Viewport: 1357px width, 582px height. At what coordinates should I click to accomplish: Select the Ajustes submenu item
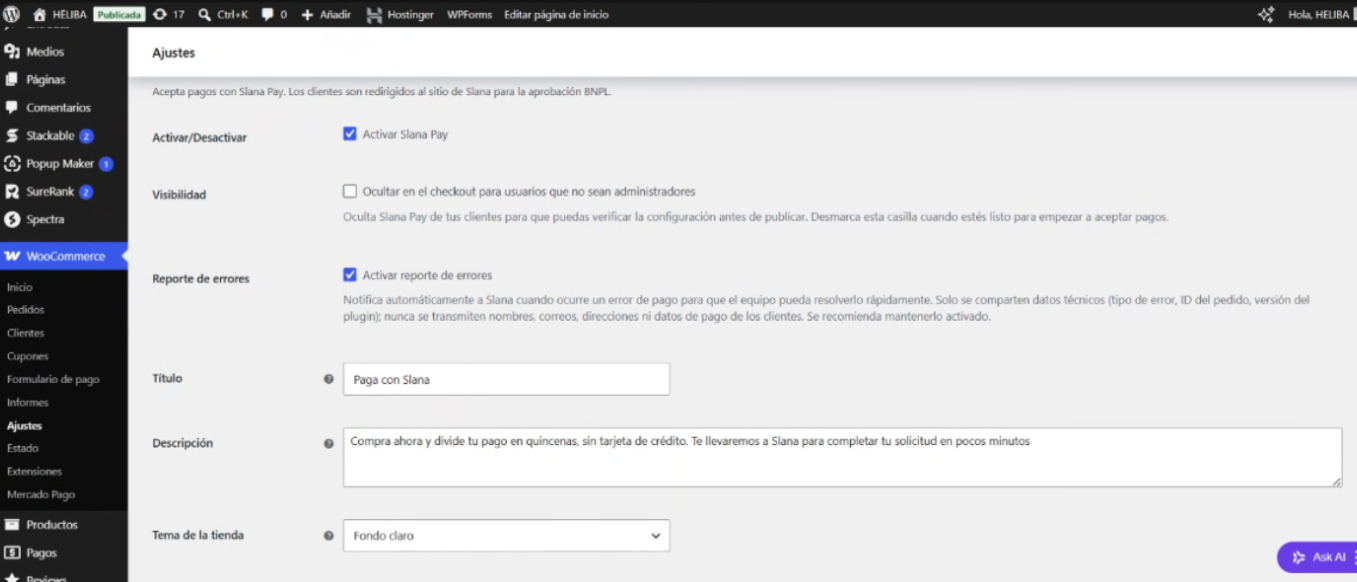tap(24, 426)
